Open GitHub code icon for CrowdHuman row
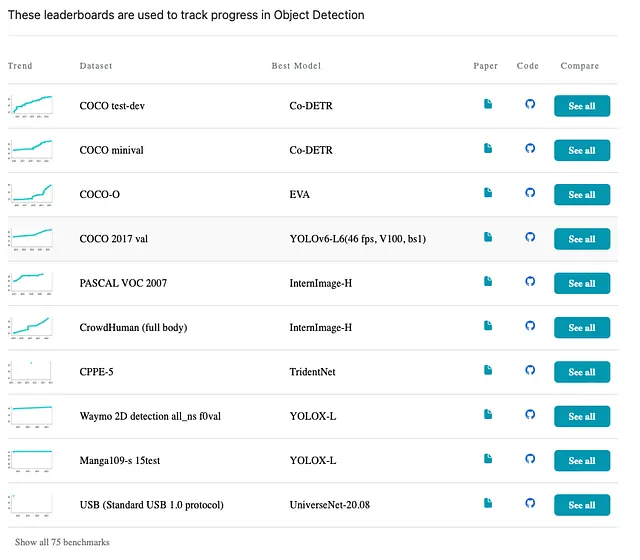The height and width of the screenshot is (560, 640). pos(530,326)
